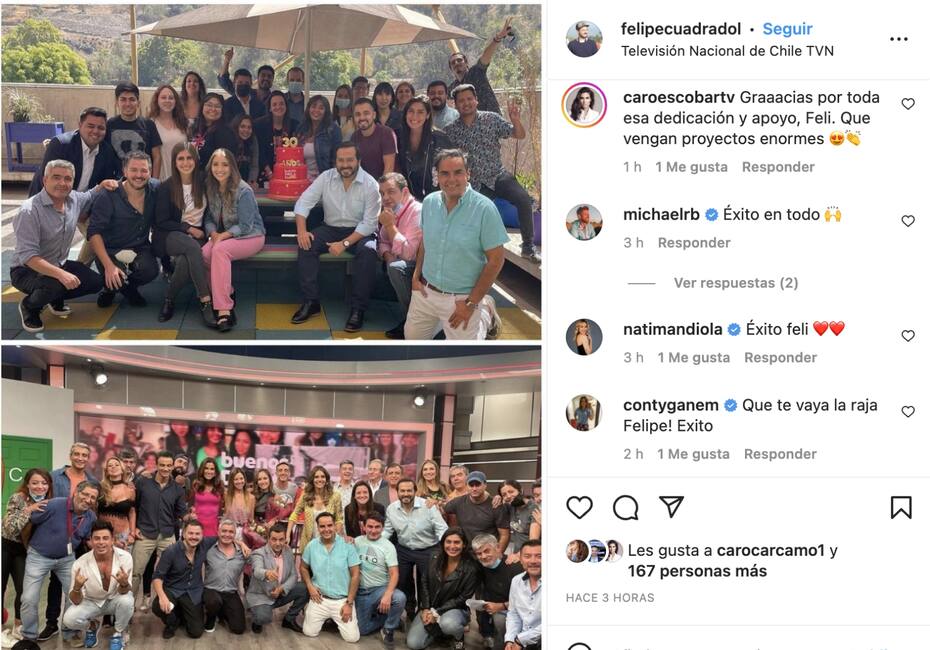Open comments via speech bubble icon
The image size is (930, 650).
tap(626, 508)
